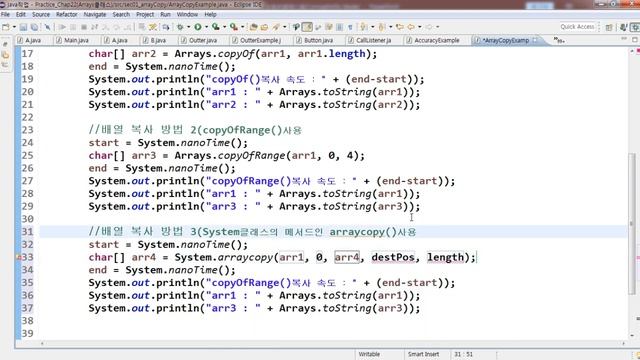Click the Debug bug icon
640x360 pixels.
(180, 27)
